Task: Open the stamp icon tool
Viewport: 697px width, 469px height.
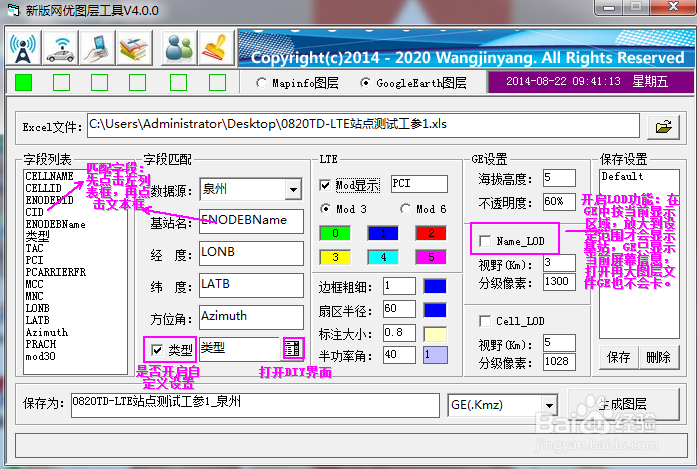Action: (216, 48)
